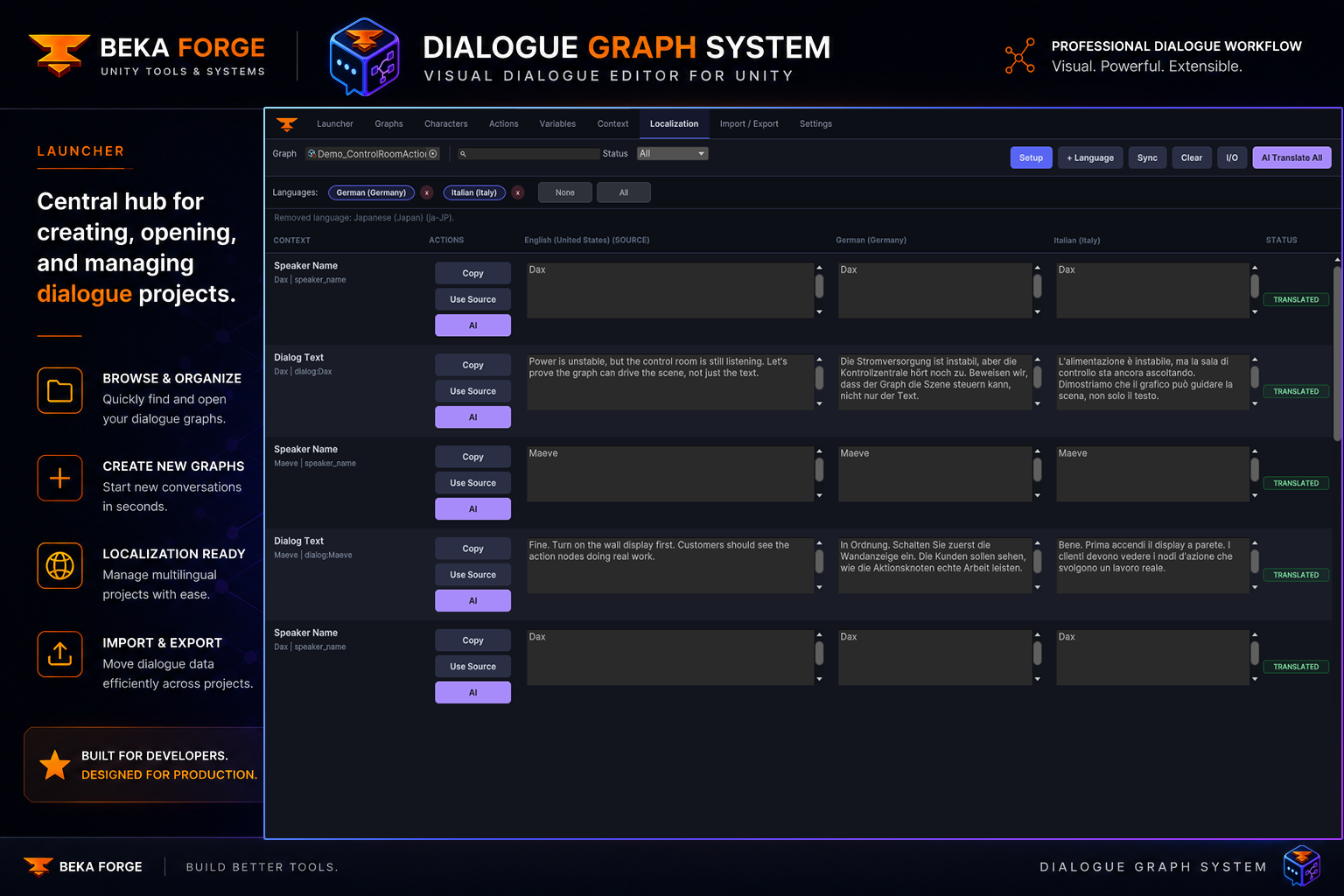Image resolution: width=1344 pixels, height=896 pixels.
Task: Click the None languages button
Action: click(x=565, y=192)
